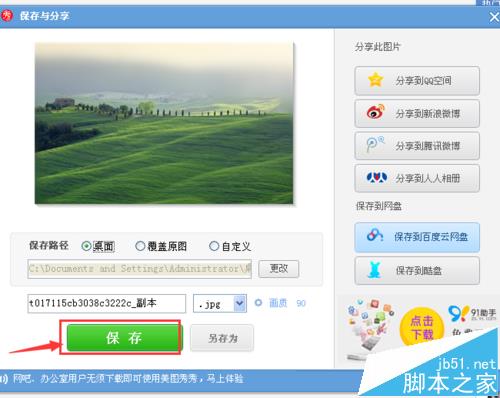
Task: Click the 保存到百度云网盘 label
Action: pos(431,237)
